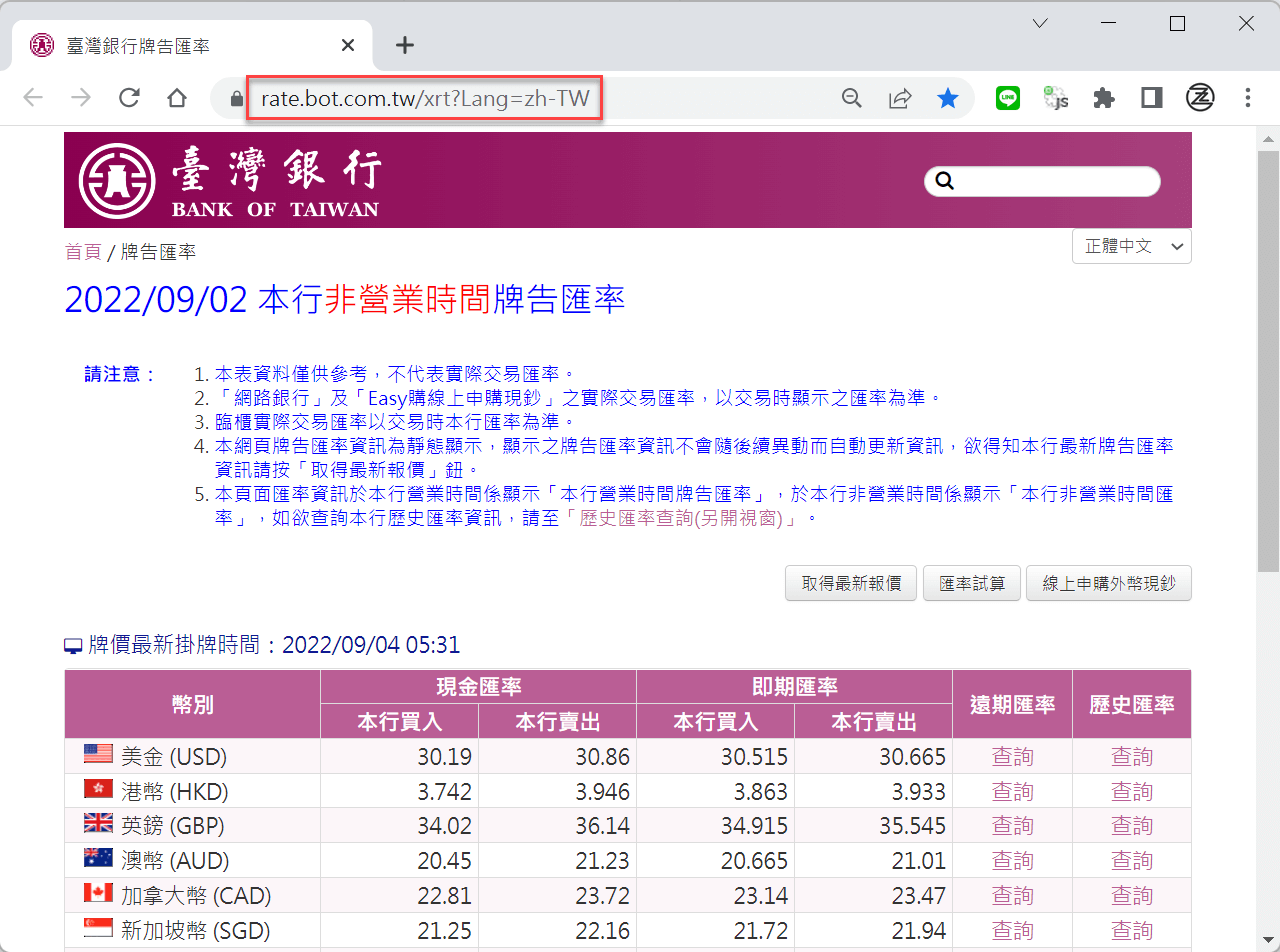Viewport: 1280px width, 952px height.
Task: Open the 正體中文 language dropdown
Action: pyautogui.click(x=1131, y=246)
